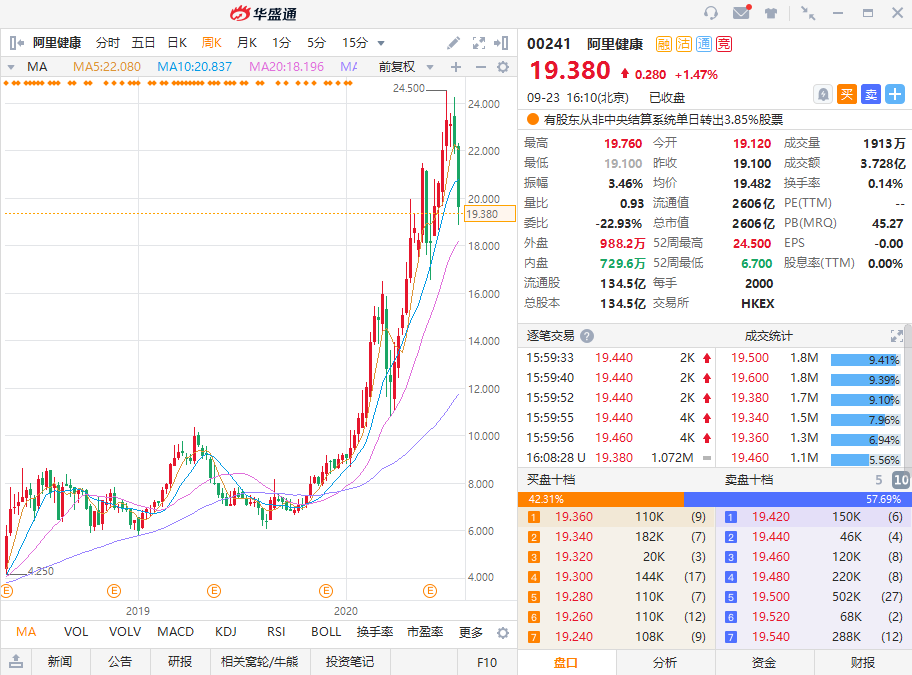Click the compact window shrink icon
The height and width of the screenshot is (675, 912).
pyautogui.click(x=808, y=13)
